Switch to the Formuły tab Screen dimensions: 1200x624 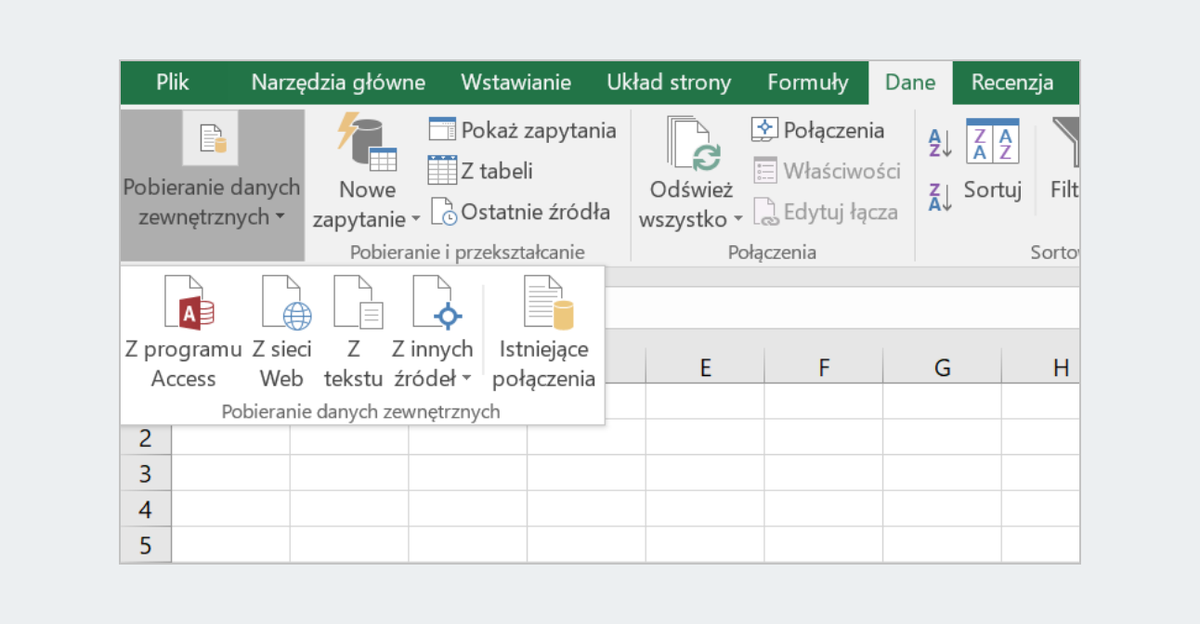click(808, 83)
